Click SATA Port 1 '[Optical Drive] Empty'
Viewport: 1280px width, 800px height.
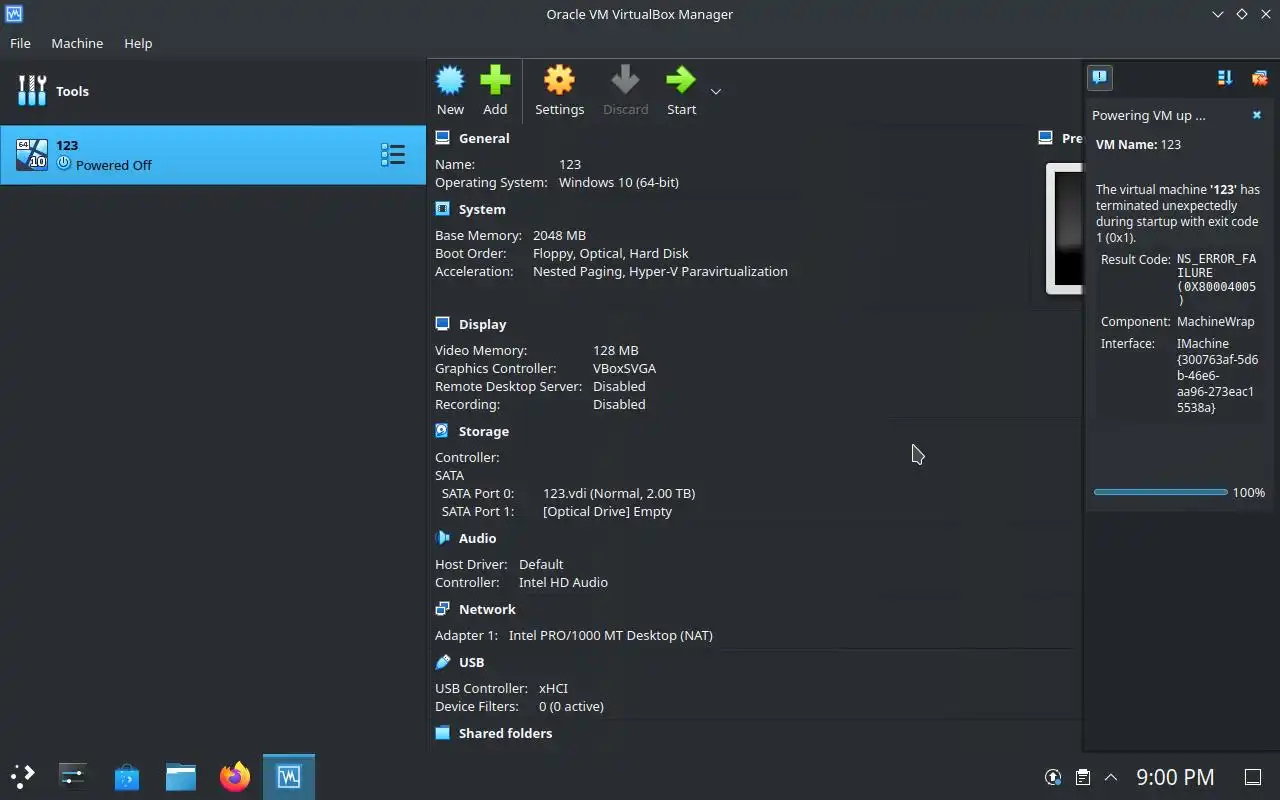point(607,511)
